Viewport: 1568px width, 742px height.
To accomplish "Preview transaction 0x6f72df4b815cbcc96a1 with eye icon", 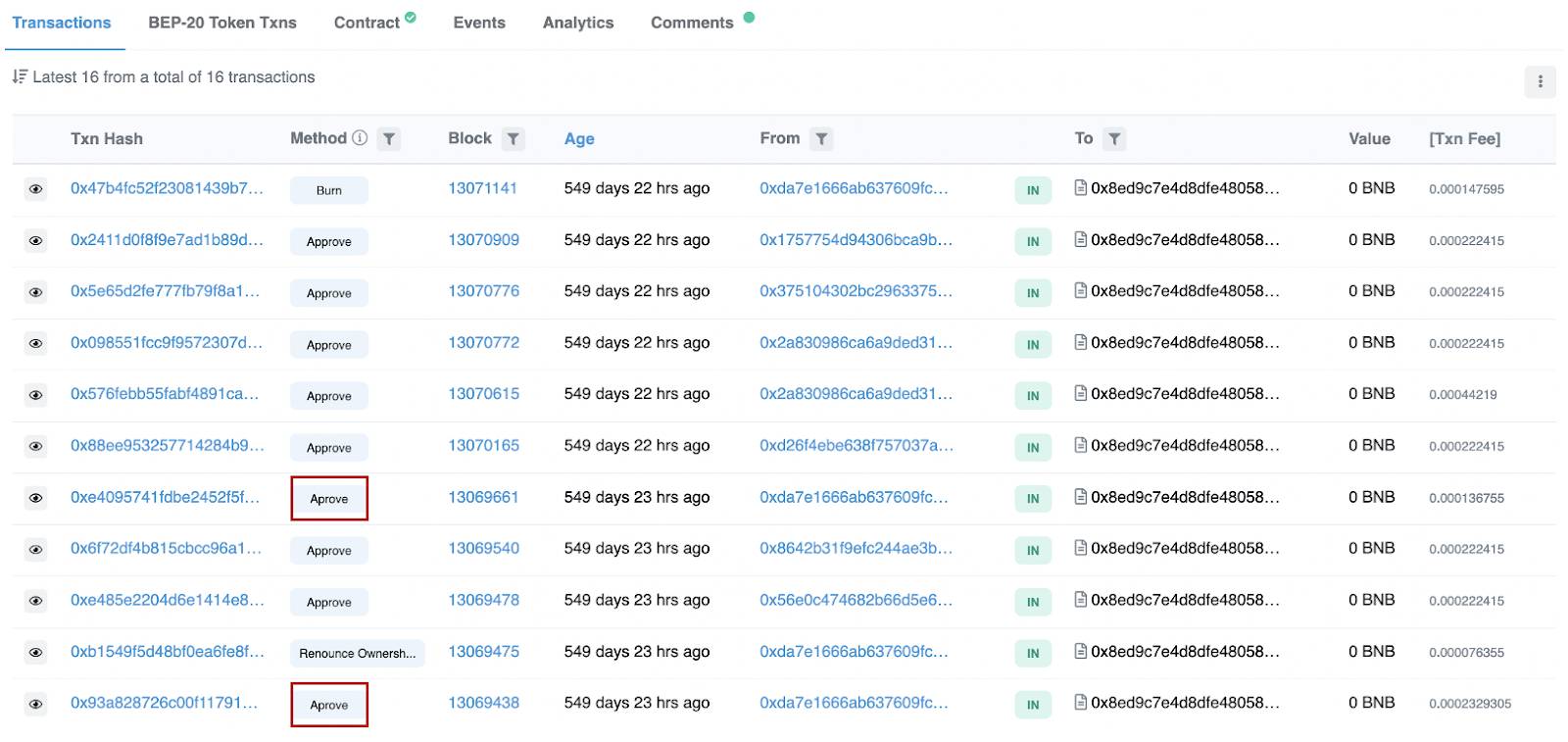I will click(x=35, y=549).
